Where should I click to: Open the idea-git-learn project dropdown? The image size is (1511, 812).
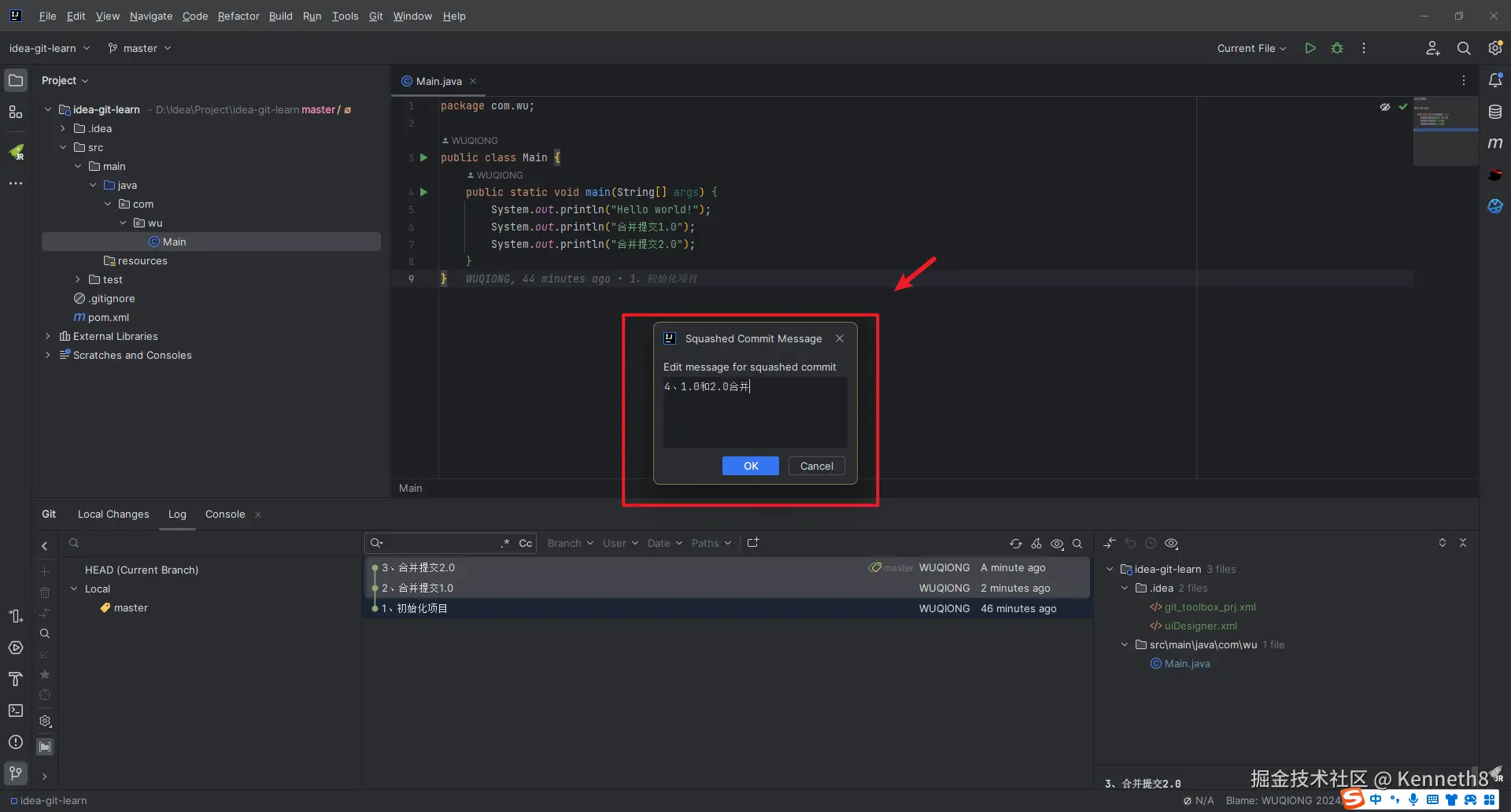[x=50, y=48]
